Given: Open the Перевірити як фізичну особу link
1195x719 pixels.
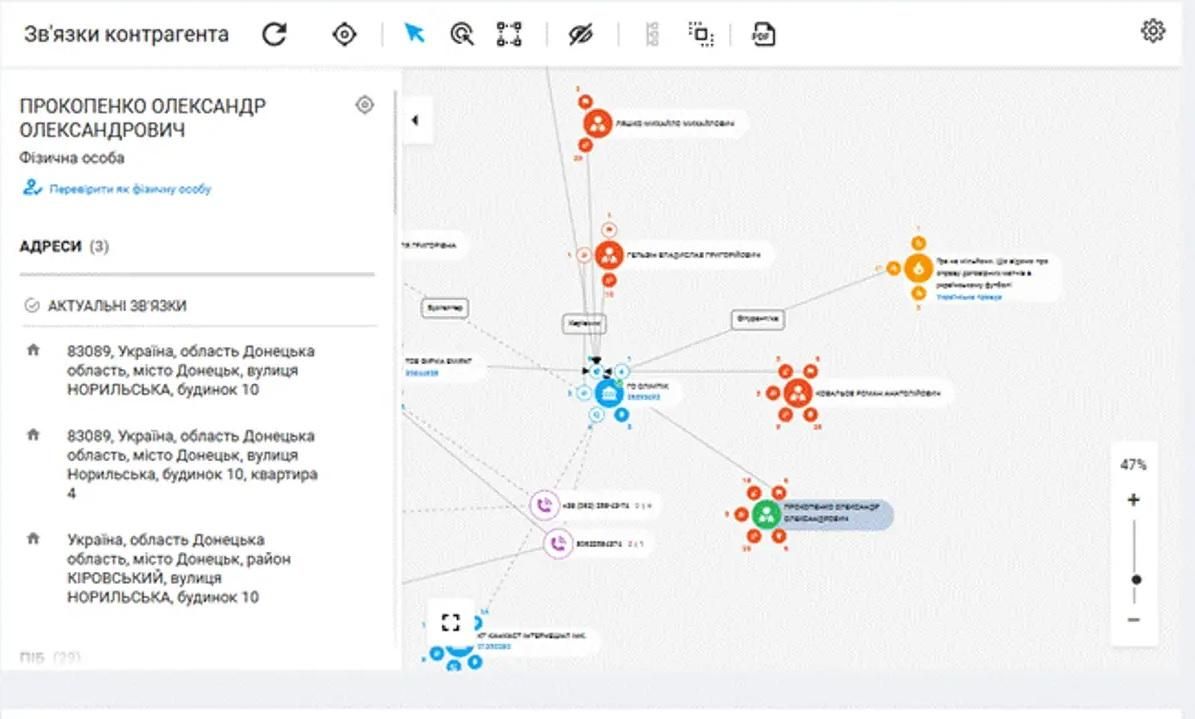Looking at the screenshot, I should 129,188.
